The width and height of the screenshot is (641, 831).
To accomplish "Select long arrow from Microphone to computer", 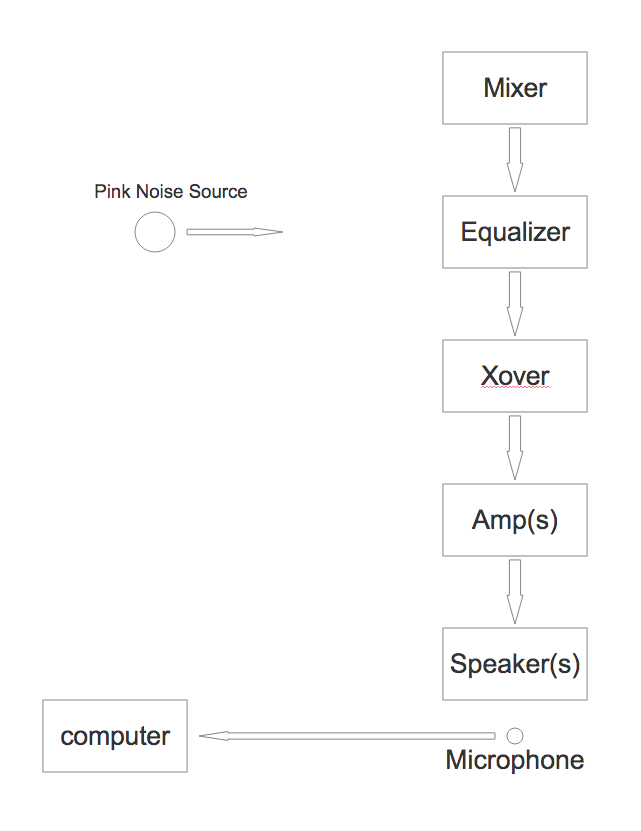I will point(347,736).
